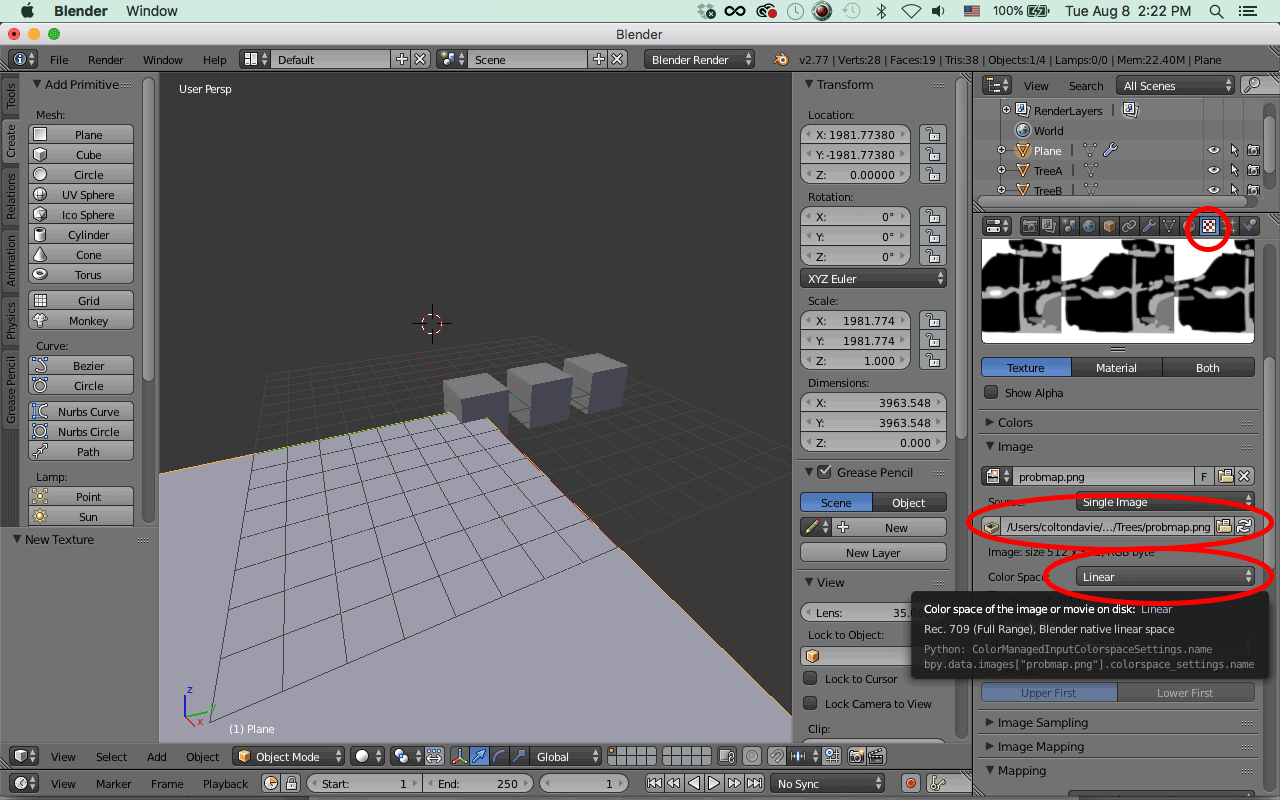Switch to the Material preview tab
1280x800 pixels.
tap(1116, 368)
